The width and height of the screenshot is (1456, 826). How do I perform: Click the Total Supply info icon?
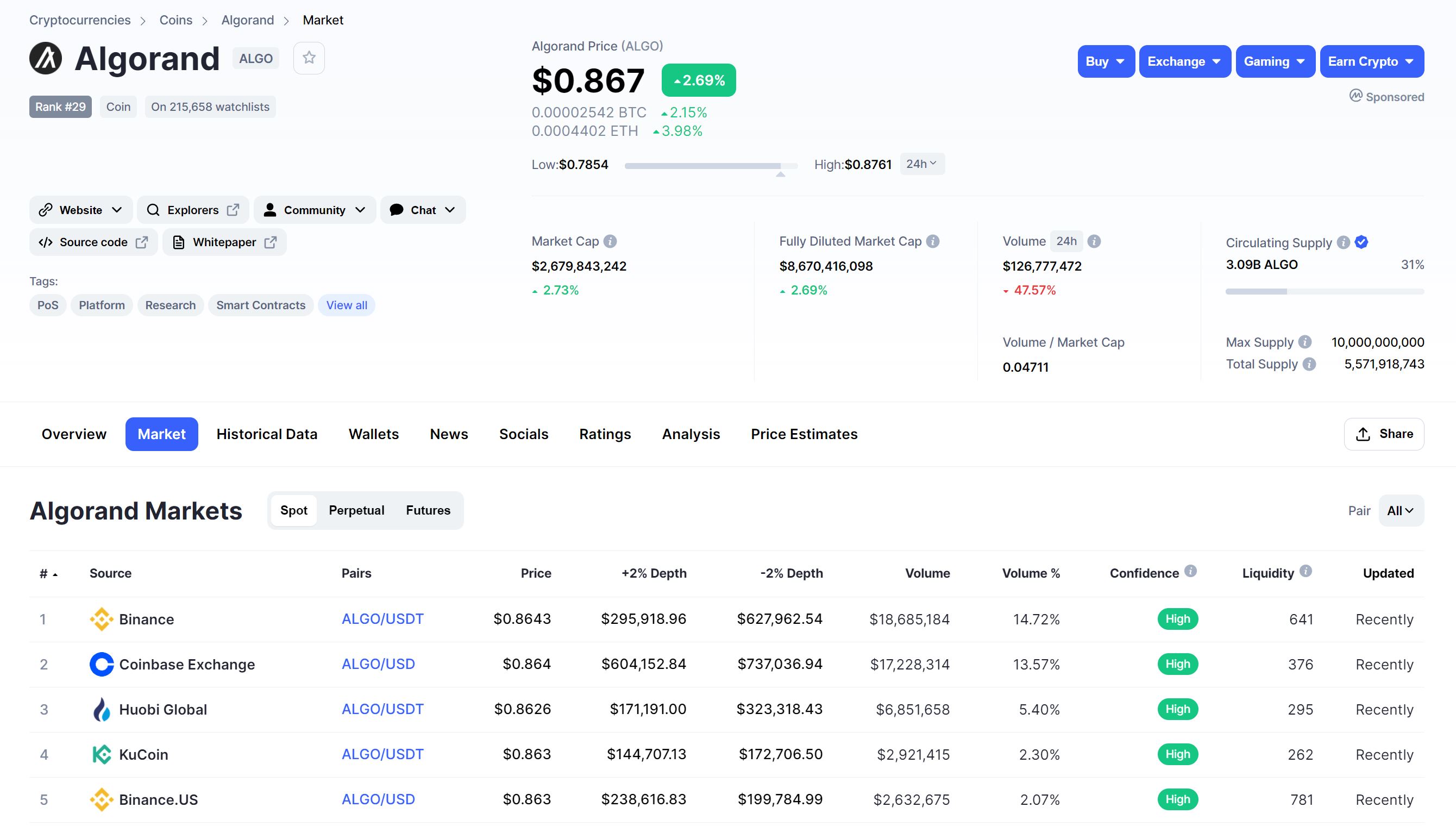tap(1309, 364)
